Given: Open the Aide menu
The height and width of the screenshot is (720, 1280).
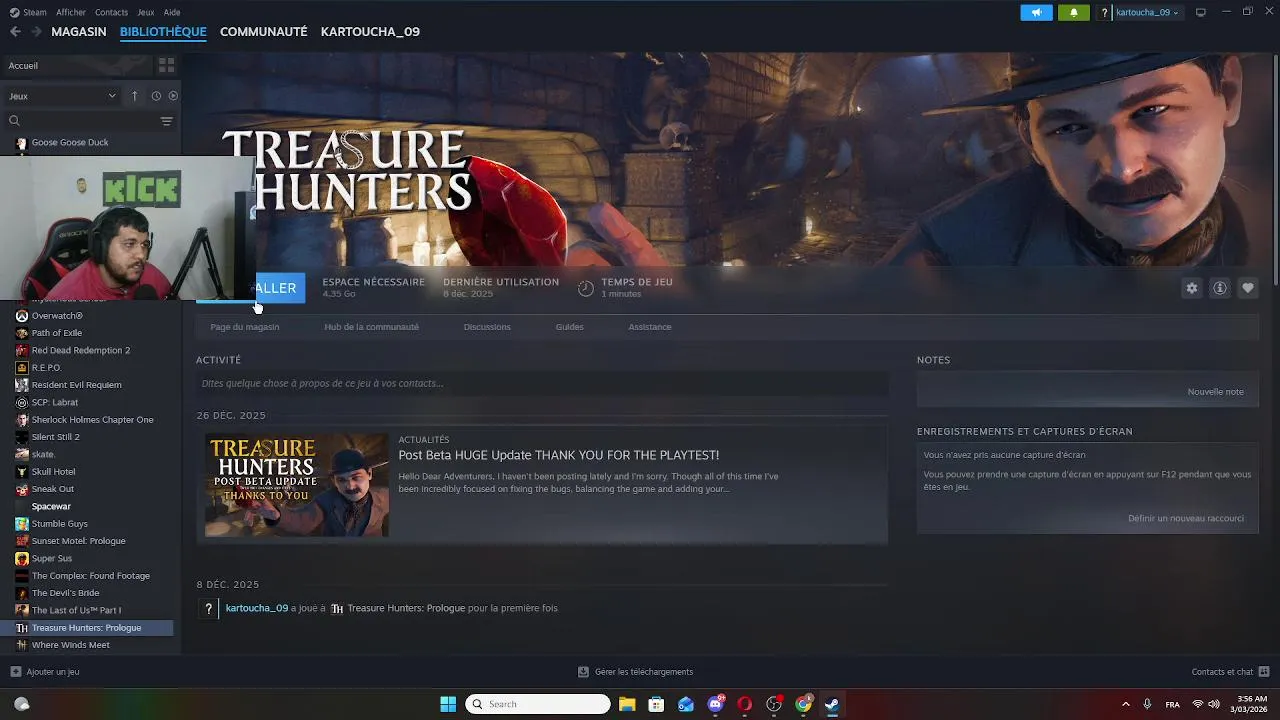Looking at the screenshot, I should tap(172, 12).
